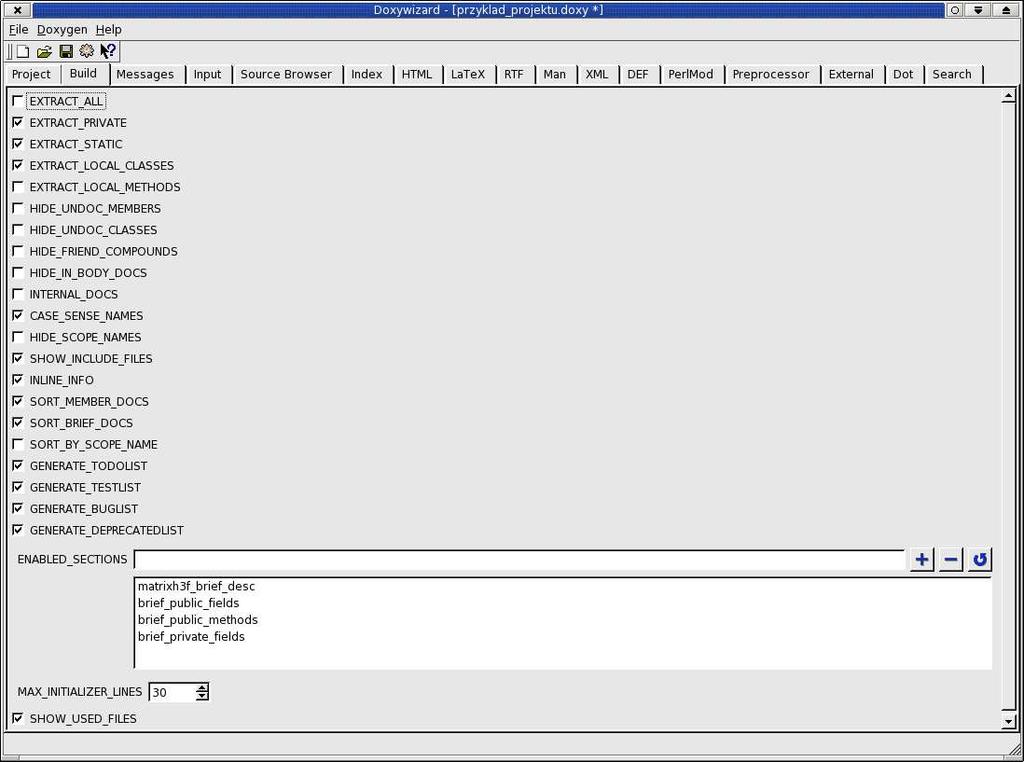The width and height of the screenshot is (1024, 762).
Task: Switch to the Project tab
Action: pos(31,74)
